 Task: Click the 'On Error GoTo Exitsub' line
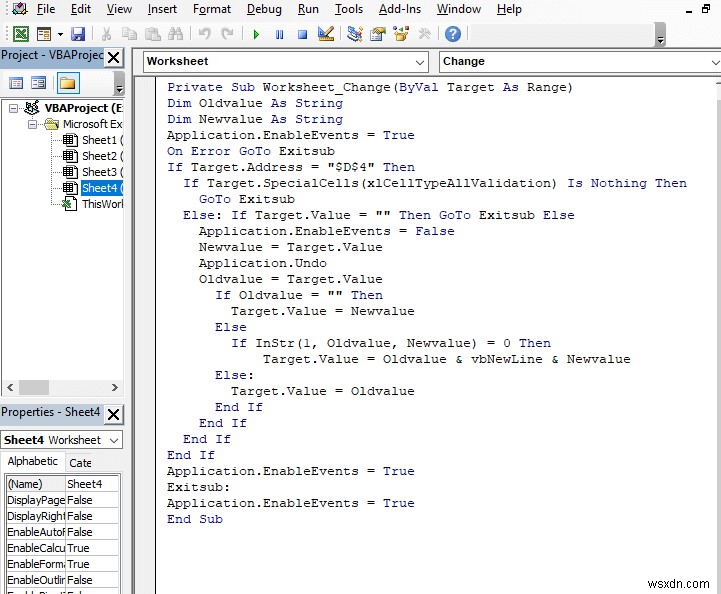[x=251, y=151]
